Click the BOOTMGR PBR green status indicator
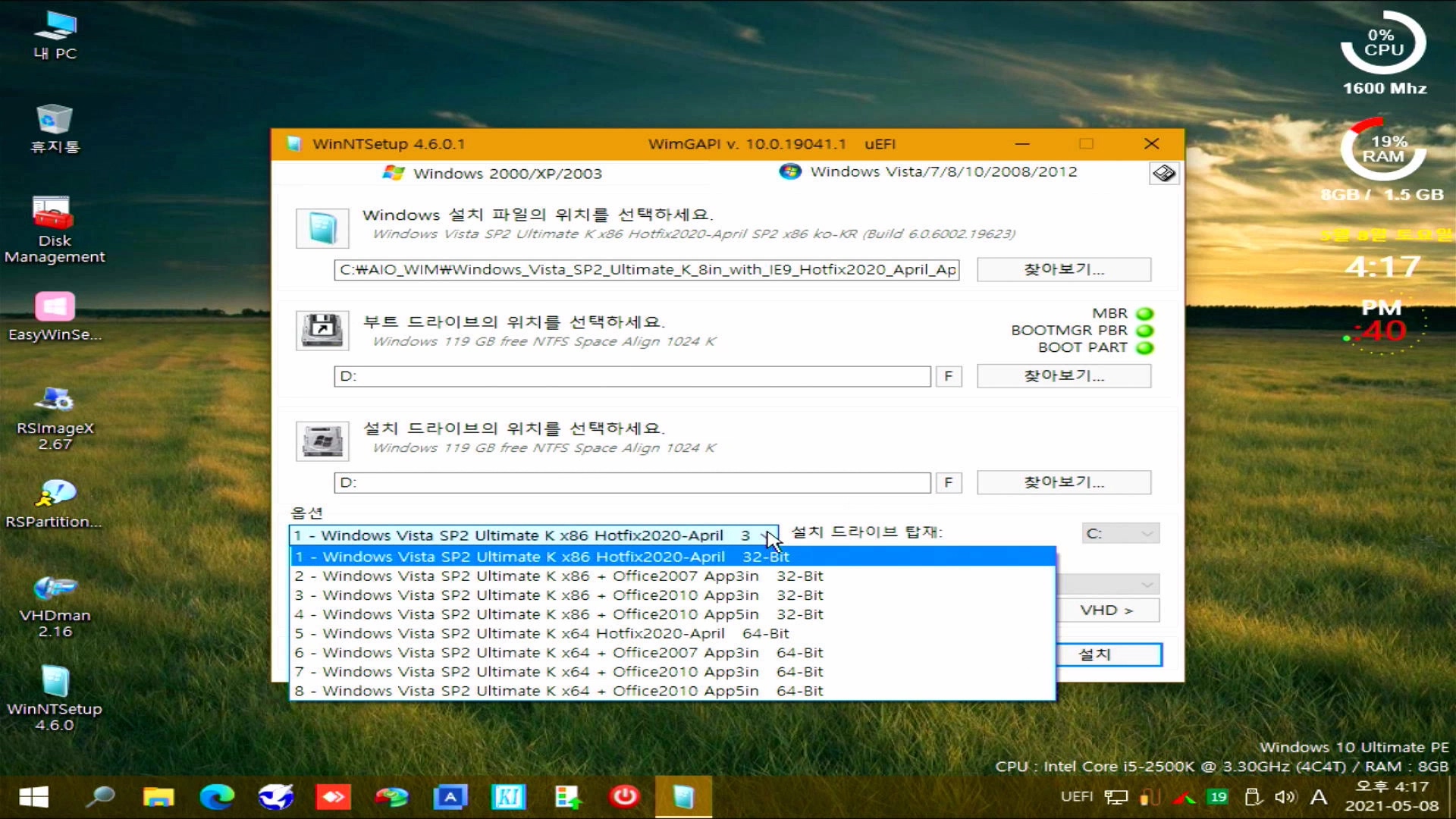This screenshot has height=819, width=1456. coord(1145,331)
